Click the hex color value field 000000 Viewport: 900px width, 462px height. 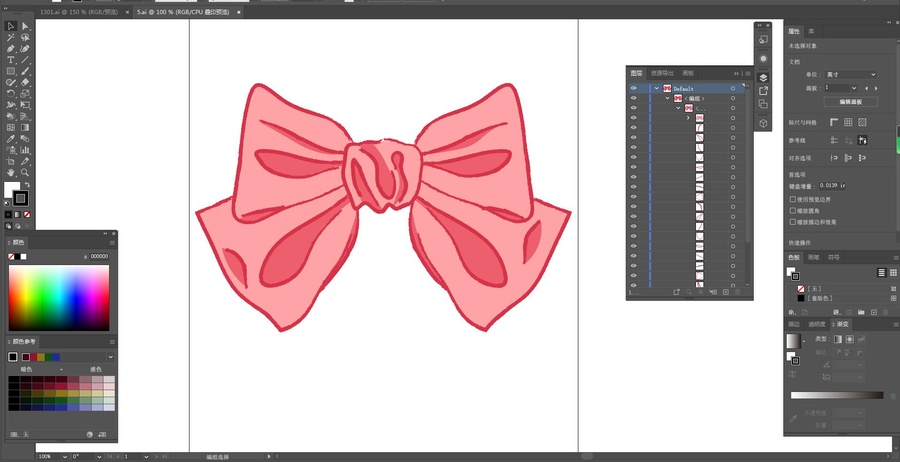99,257
